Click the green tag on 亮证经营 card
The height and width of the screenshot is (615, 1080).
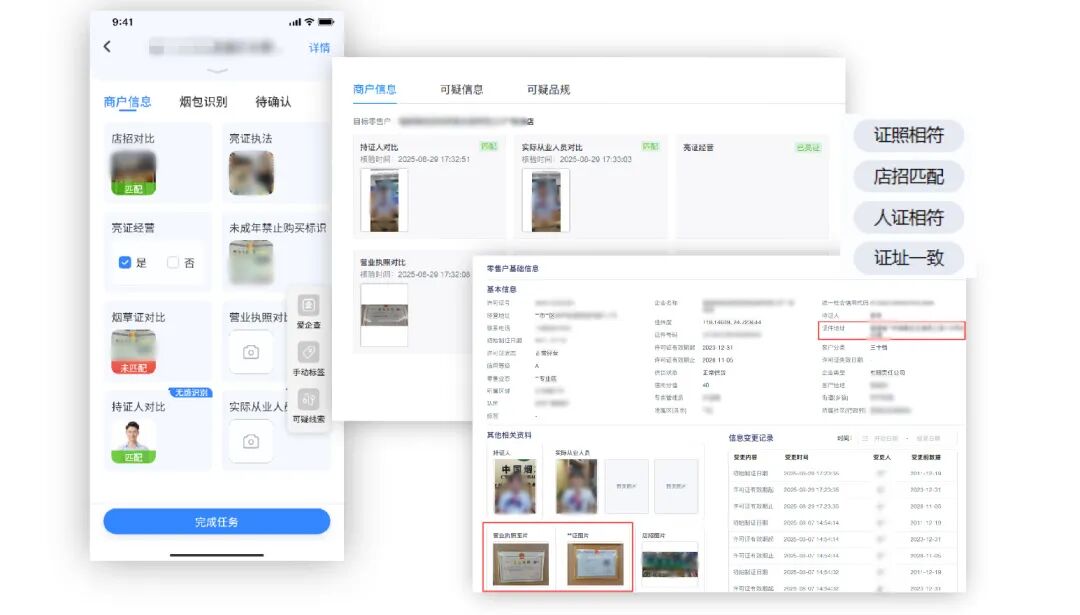tap(808, 147)
